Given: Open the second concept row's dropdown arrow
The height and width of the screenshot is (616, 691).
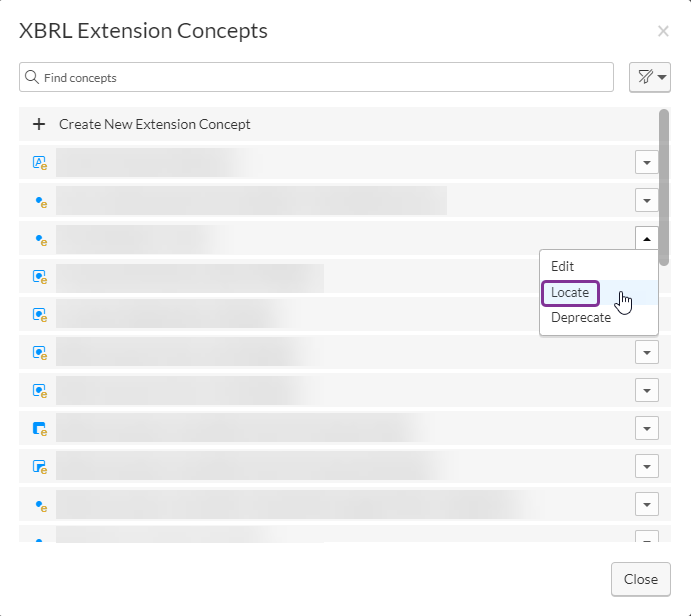Looking at the screenshot, I should 647,201.
